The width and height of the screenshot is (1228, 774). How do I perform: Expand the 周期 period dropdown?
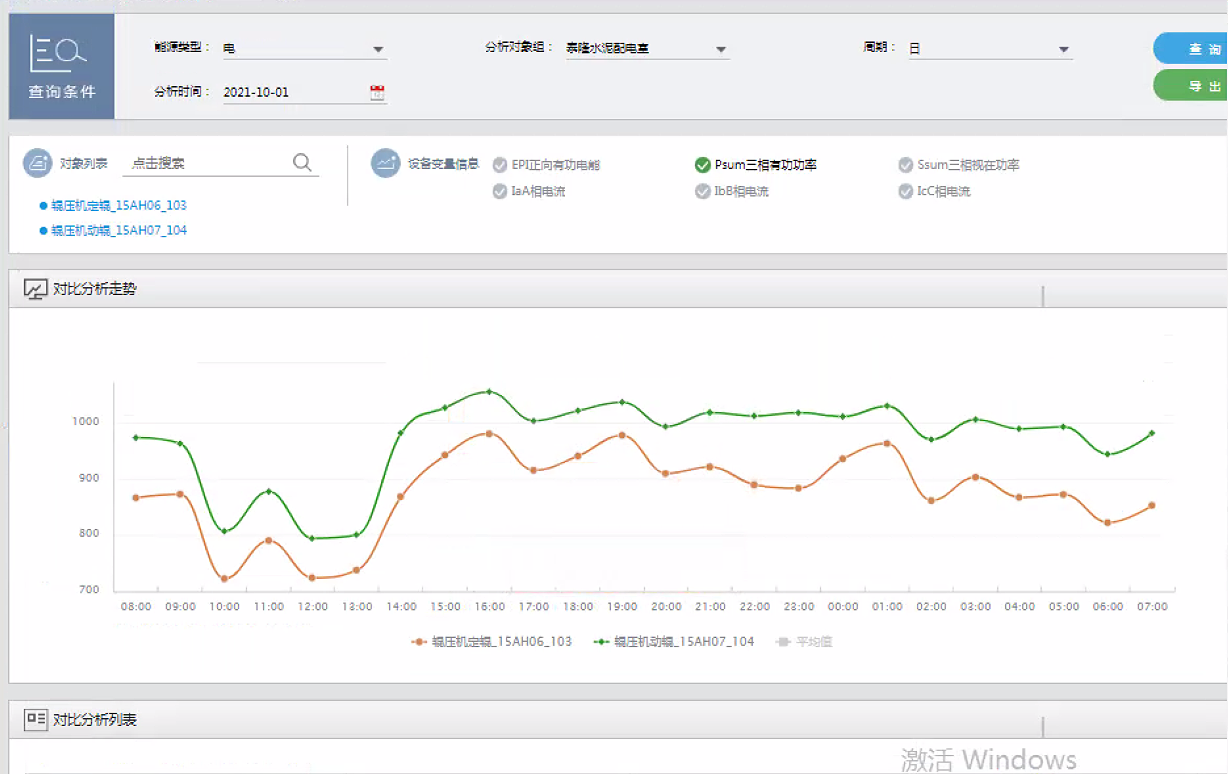tap(1063, 49)
